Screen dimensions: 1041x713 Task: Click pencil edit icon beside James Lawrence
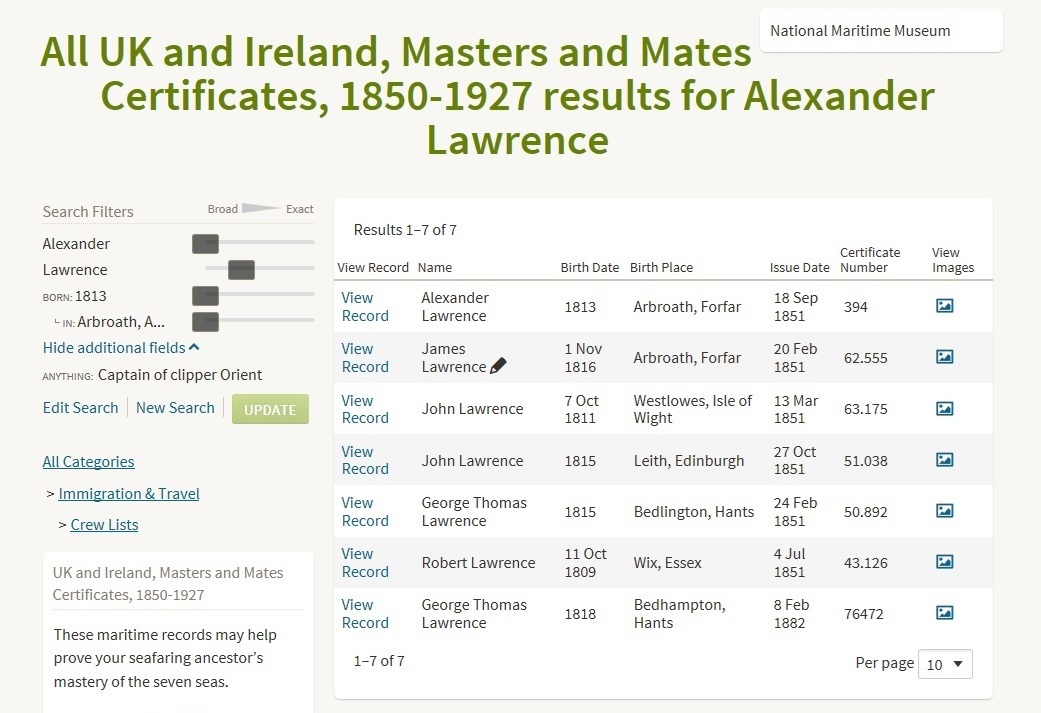click(498, 366)
